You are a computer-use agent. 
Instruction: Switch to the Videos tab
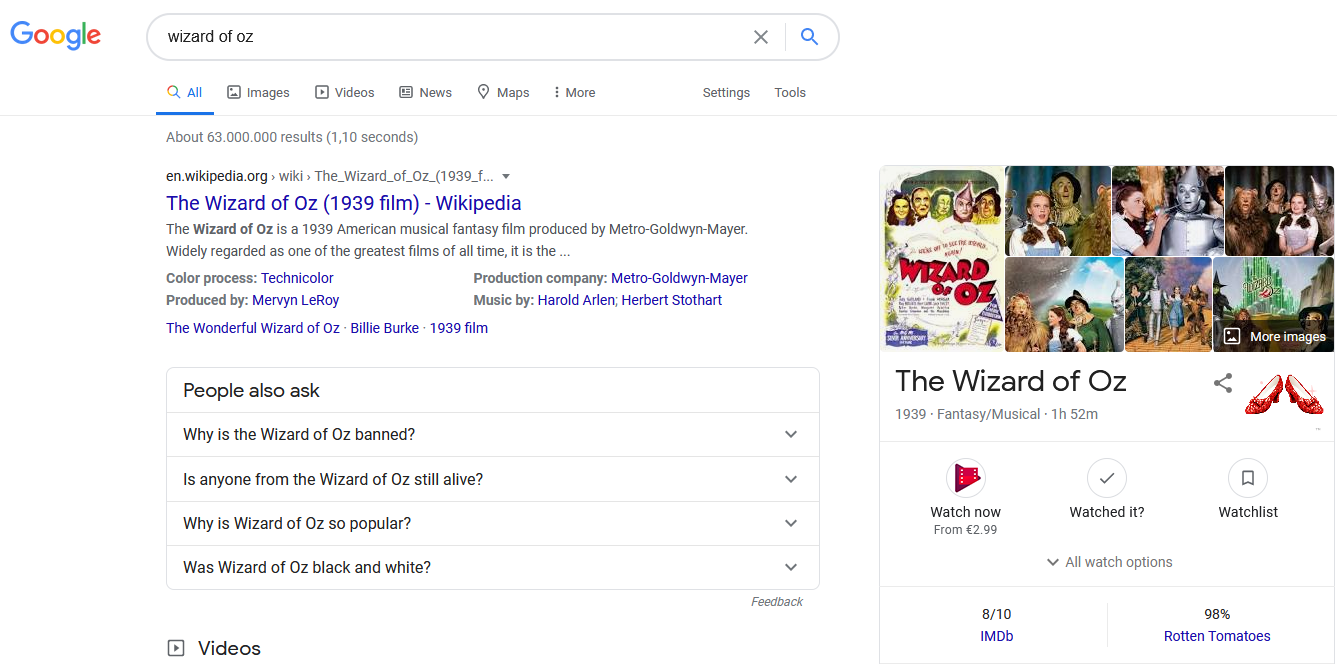click(x=344, y=92)
